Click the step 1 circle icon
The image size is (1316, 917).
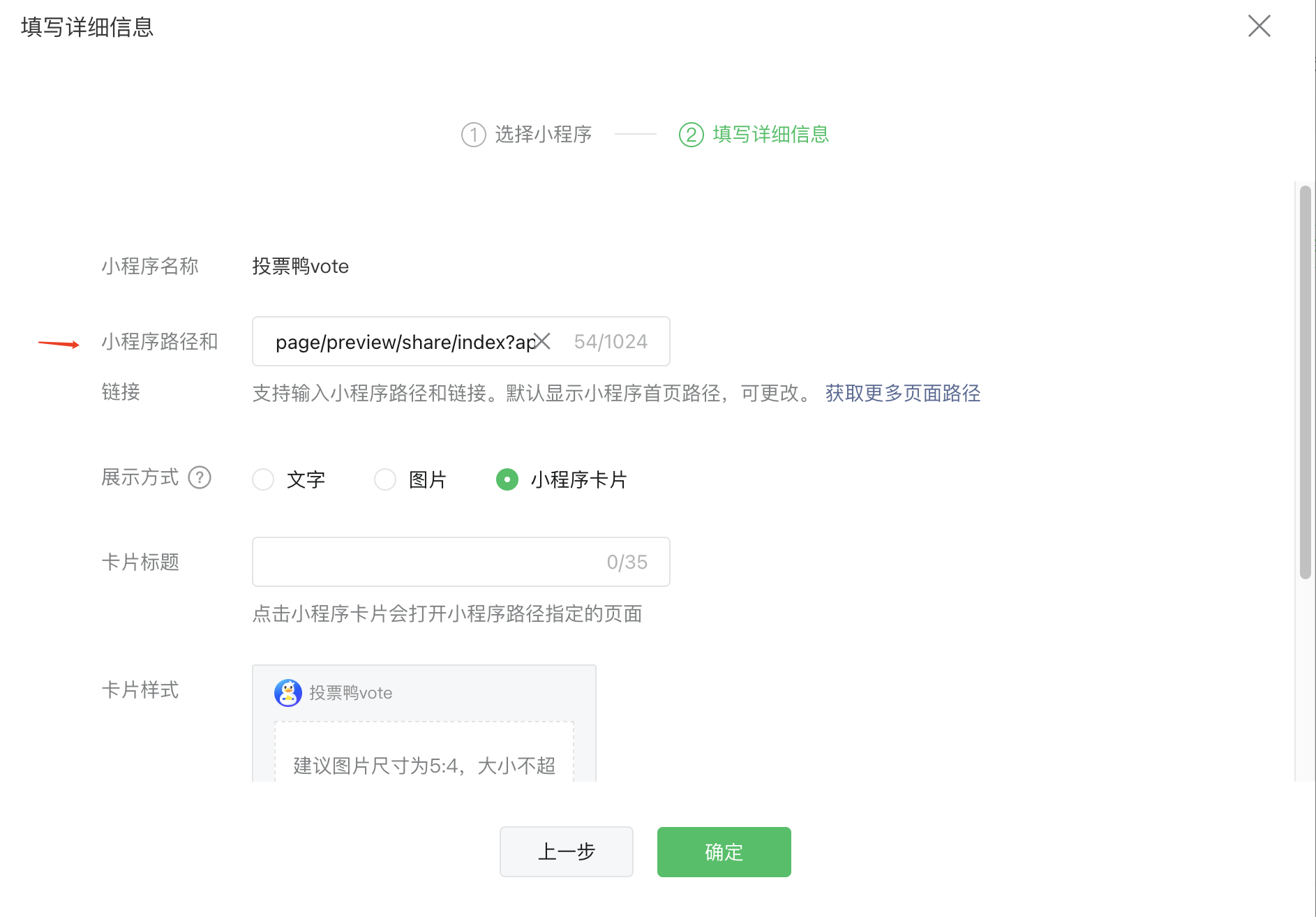click(x=473, y=135)
